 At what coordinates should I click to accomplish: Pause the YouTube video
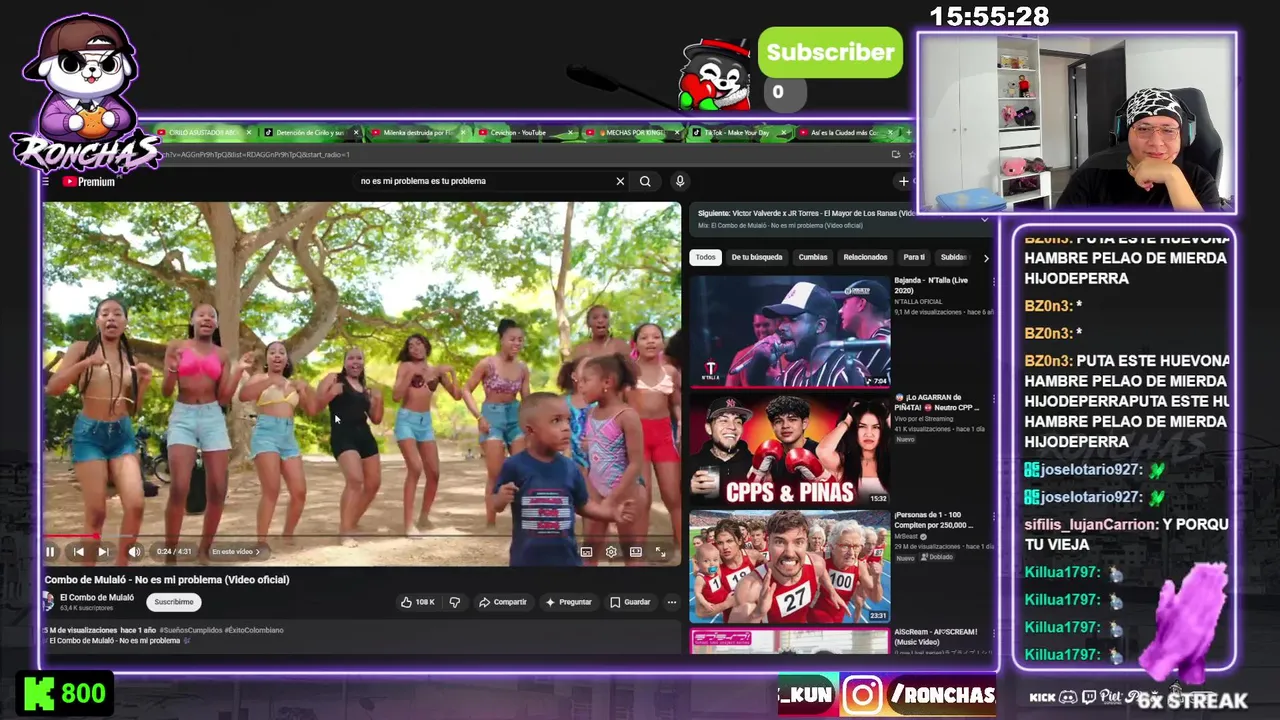pos(50,552)
